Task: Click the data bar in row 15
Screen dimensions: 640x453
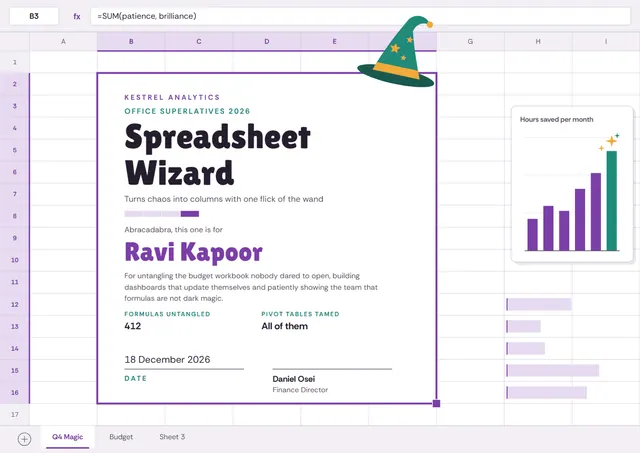Action: point(553,371)
